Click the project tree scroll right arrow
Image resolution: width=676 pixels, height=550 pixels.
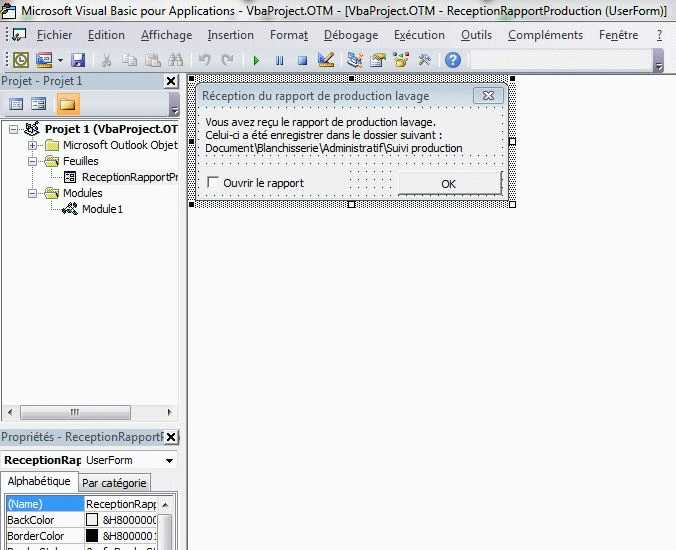pos(169,412)
